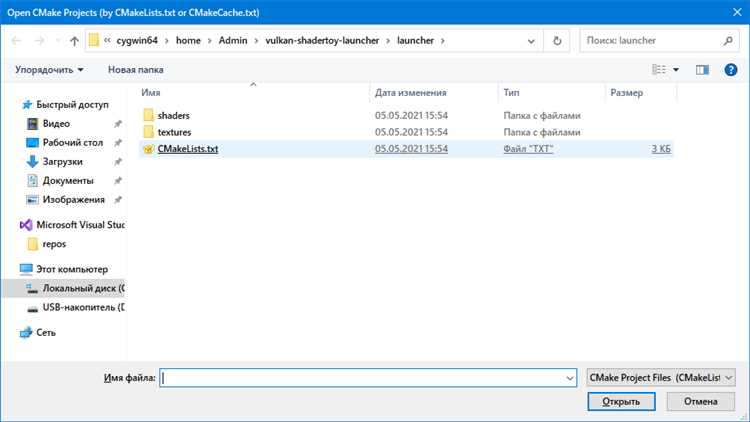750x422 pixels.
Task: Click the Отмена button
Action: pos(700,401)
